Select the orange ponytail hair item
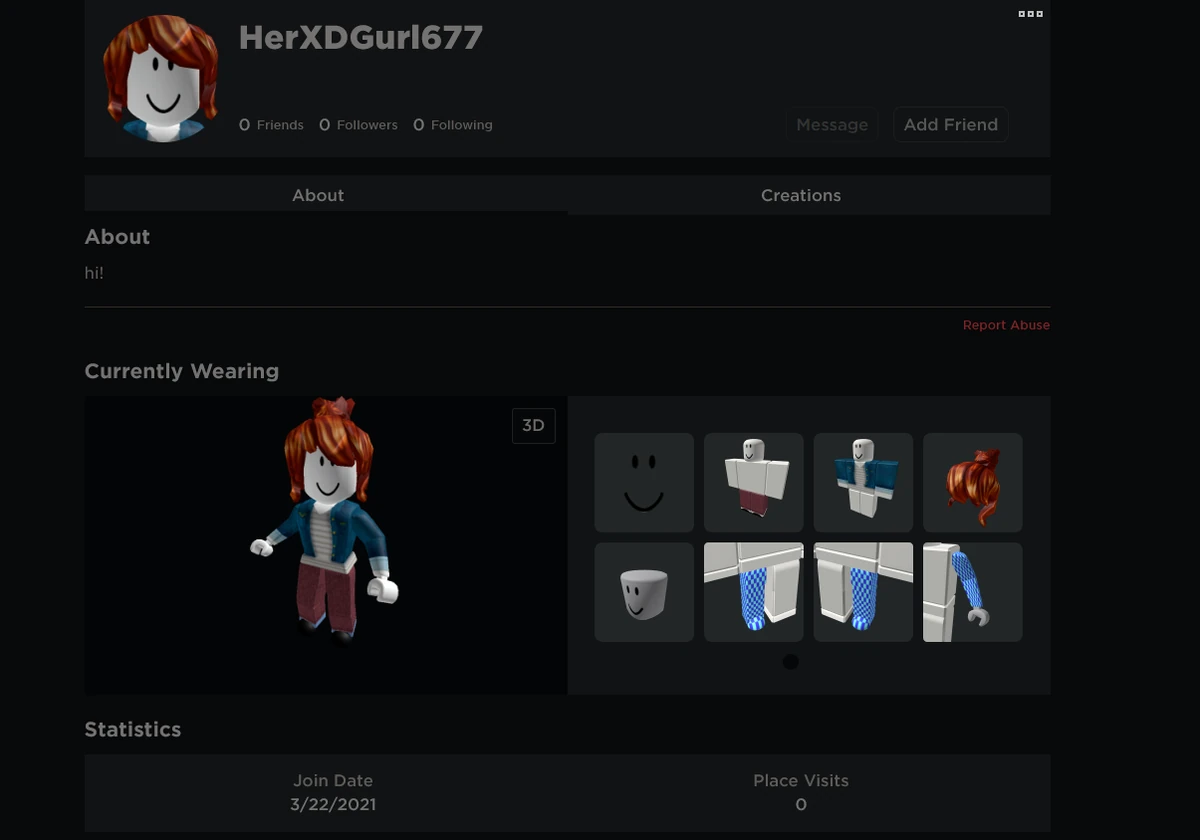1200x840 pixels. (973, 482)
